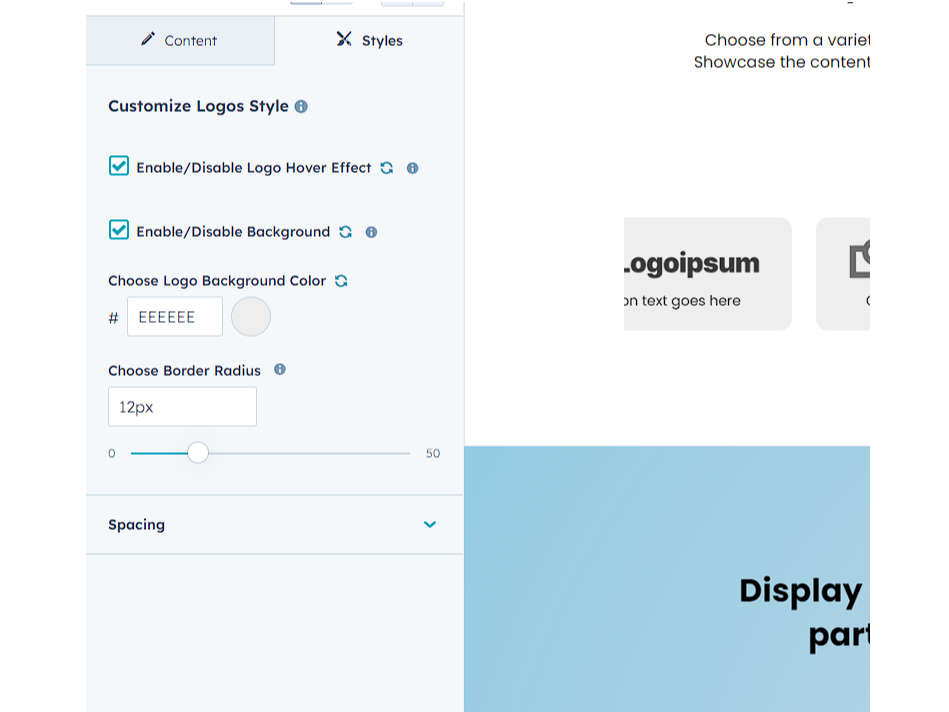Expand the Spacing section
The width and height of the screenshot is (949, 712).
click(430, 524)
